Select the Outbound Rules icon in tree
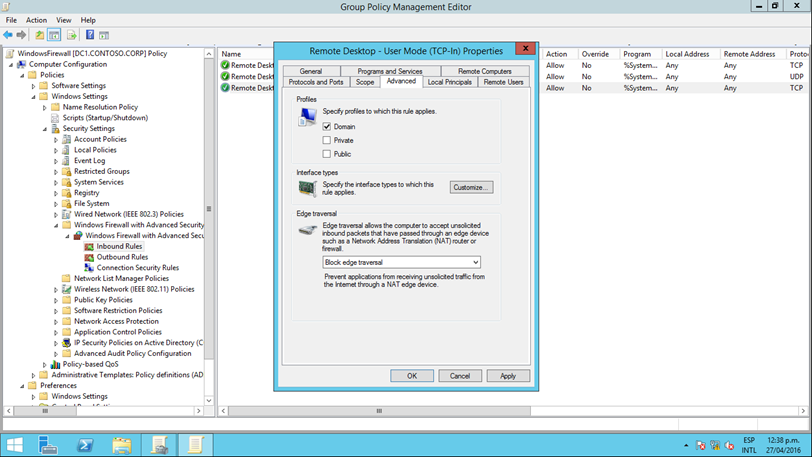 click(x=89, y=258)
